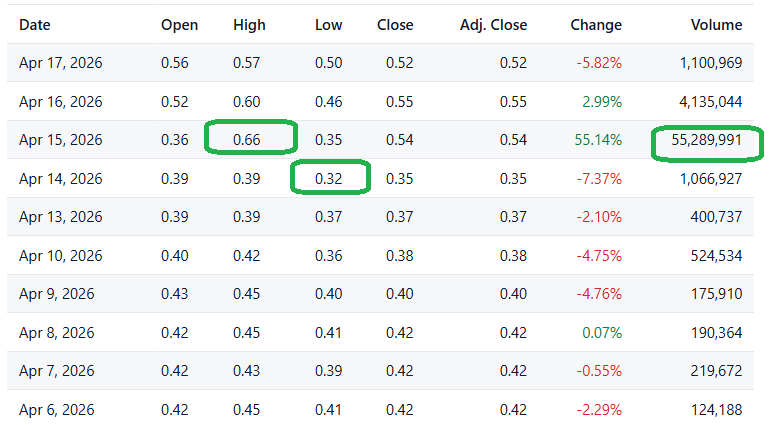
Task: Click the Change column header
Action: click(x=596, y=25)
